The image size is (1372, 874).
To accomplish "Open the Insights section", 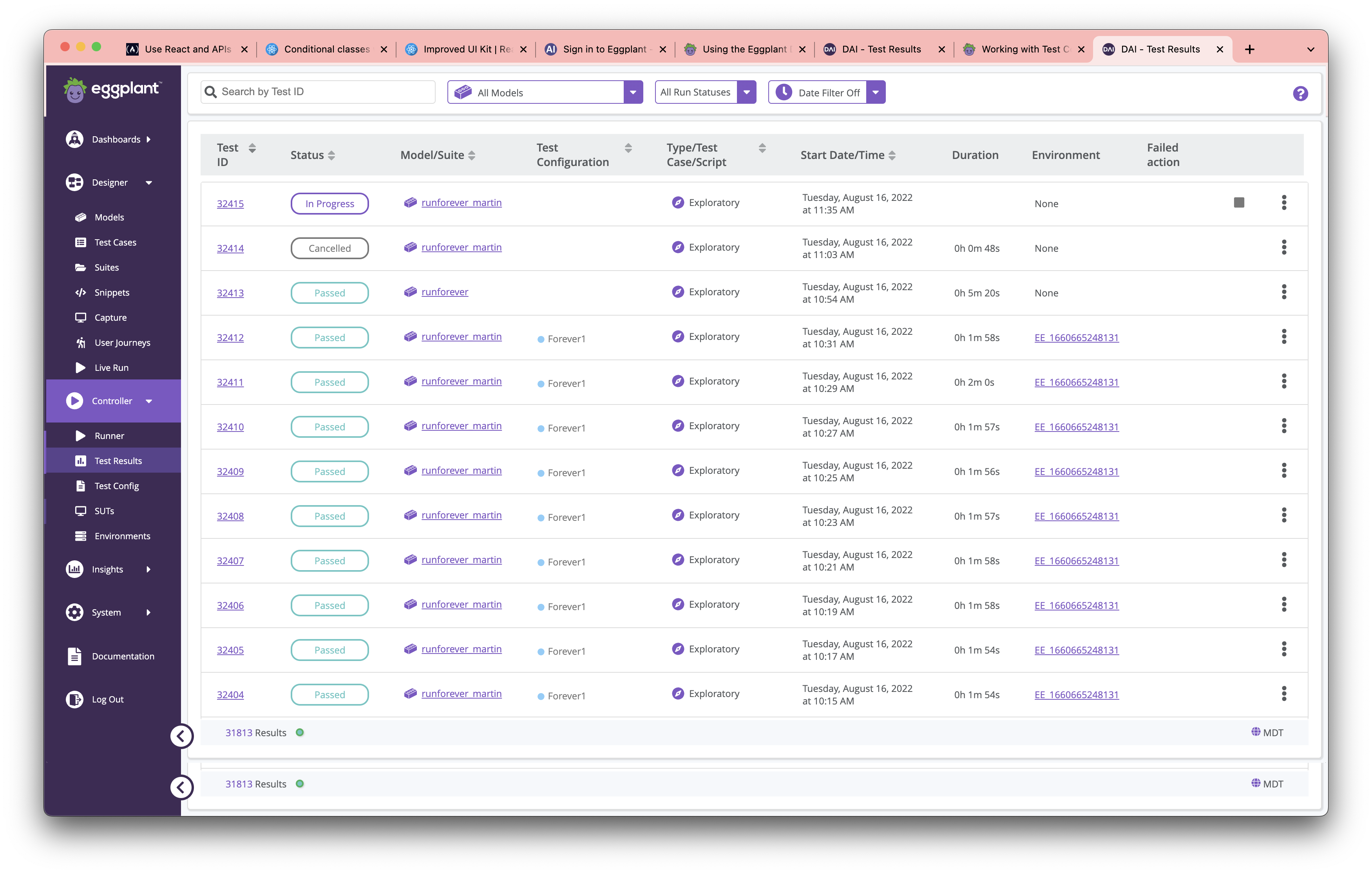I will coord(107,569).
